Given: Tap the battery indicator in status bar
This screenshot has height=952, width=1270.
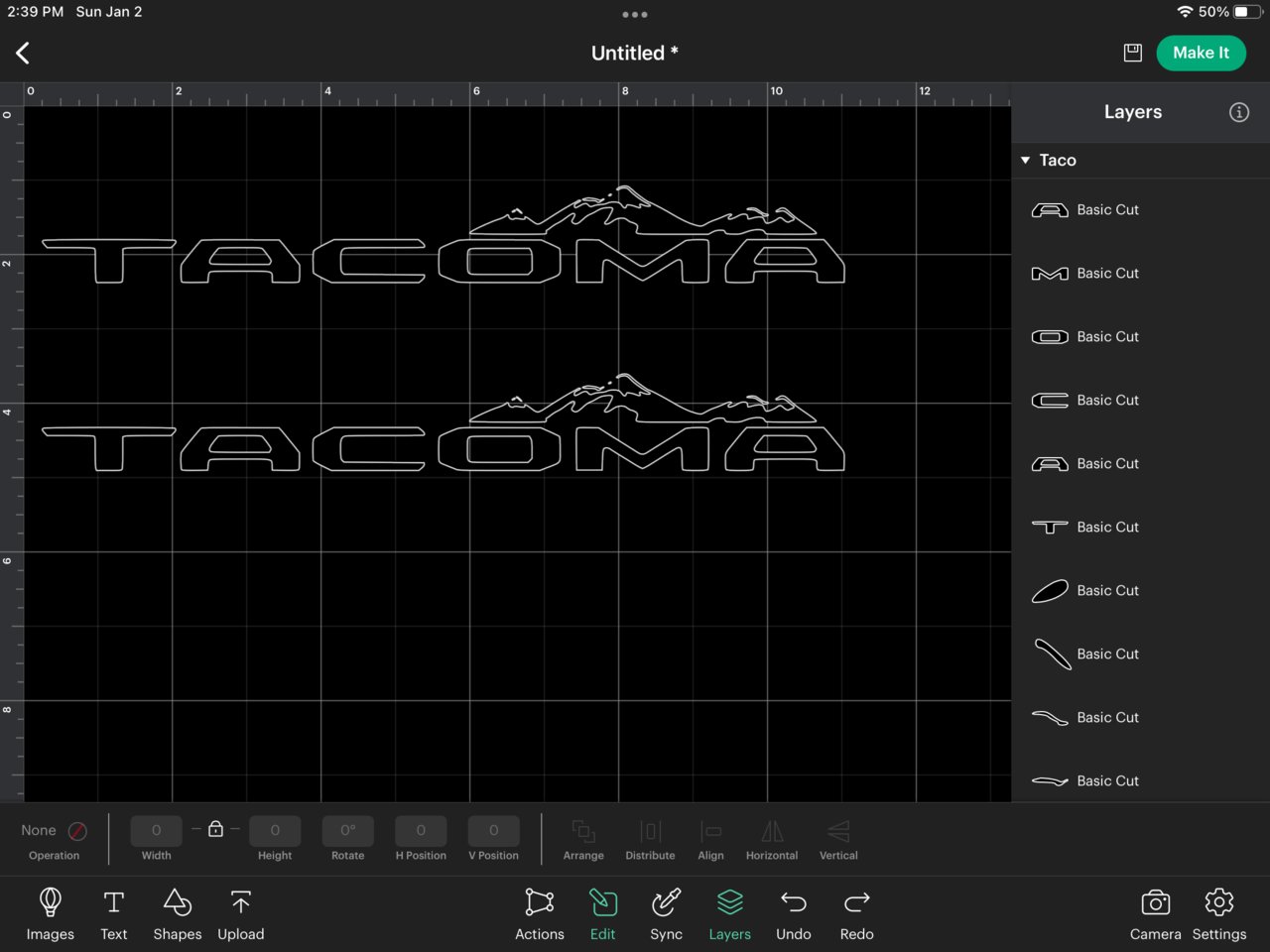Looking at the screenshot, I should coord(1247,12).
